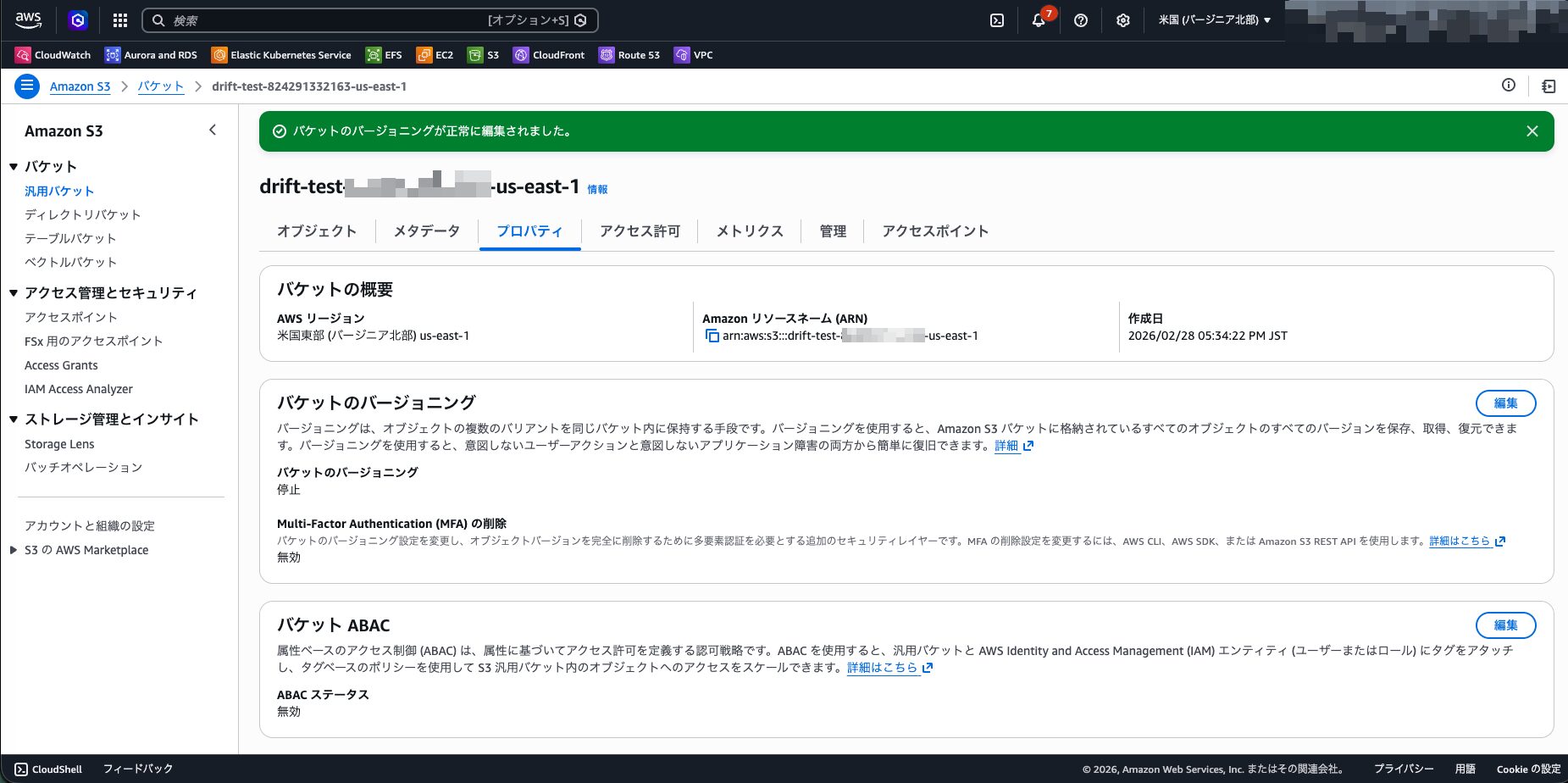The image size is (1568, 783).
Task: Click the help question mark icon
Action: click(x=1081, y=20)
